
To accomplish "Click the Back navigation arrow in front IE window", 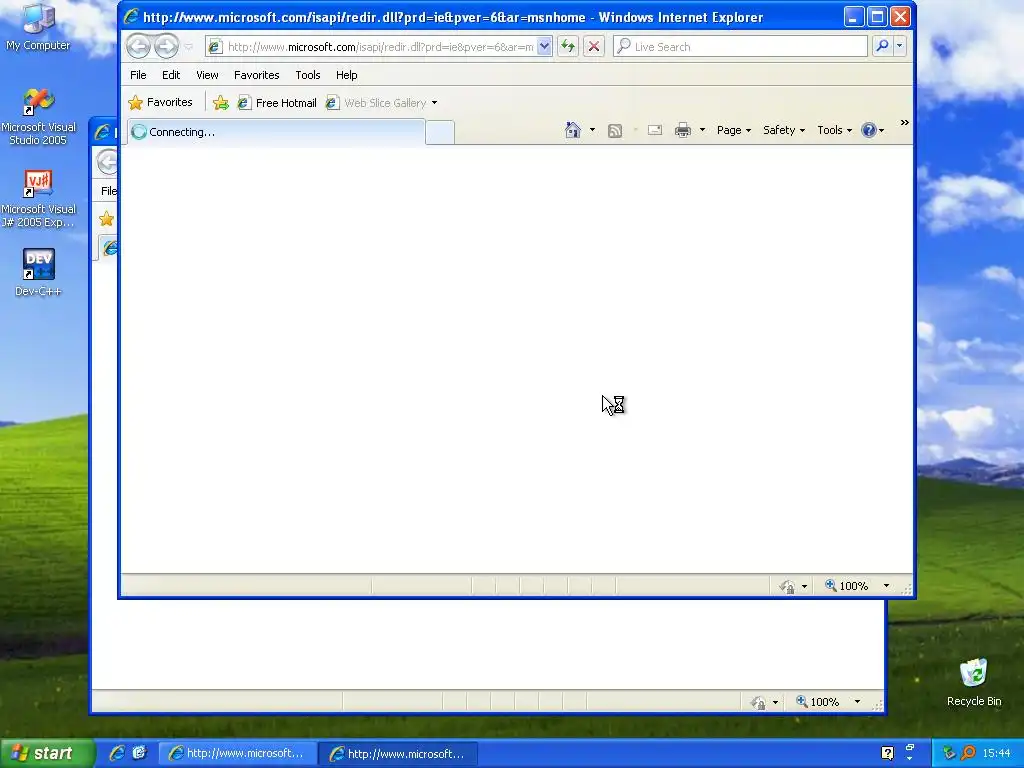I will [x=138, y=46].
